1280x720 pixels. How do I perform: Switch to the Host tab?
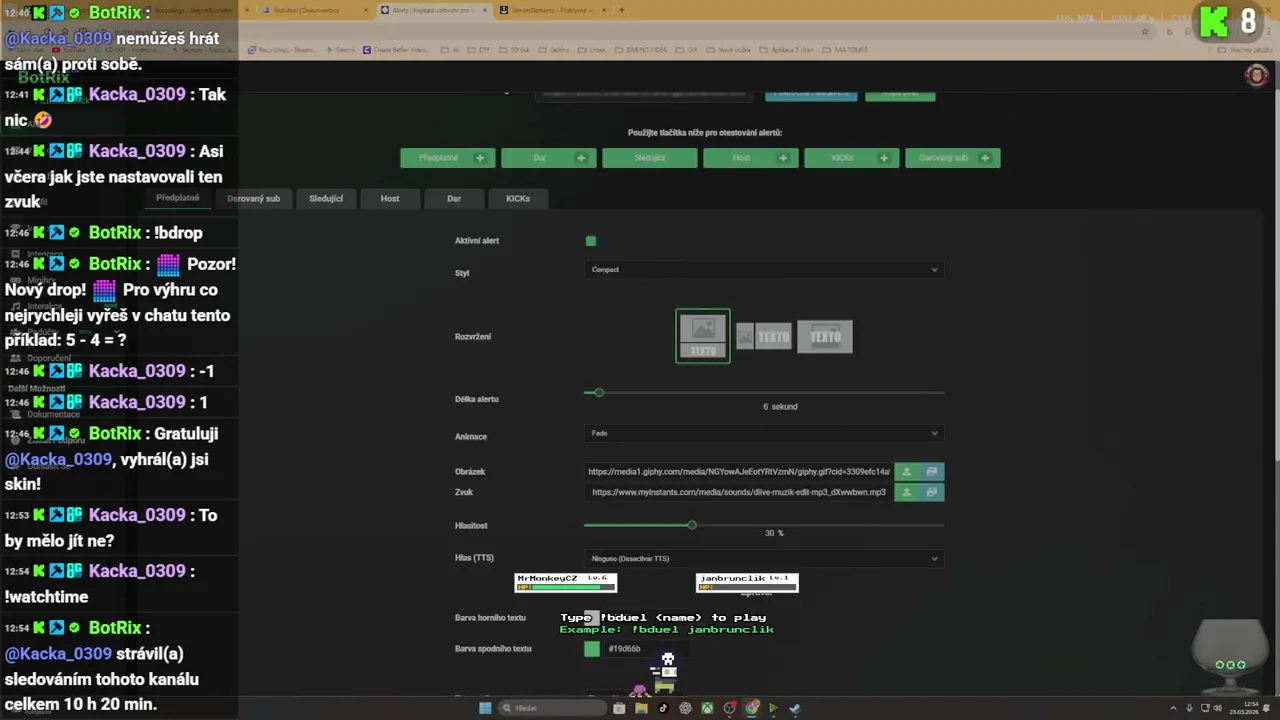(390, 199)
